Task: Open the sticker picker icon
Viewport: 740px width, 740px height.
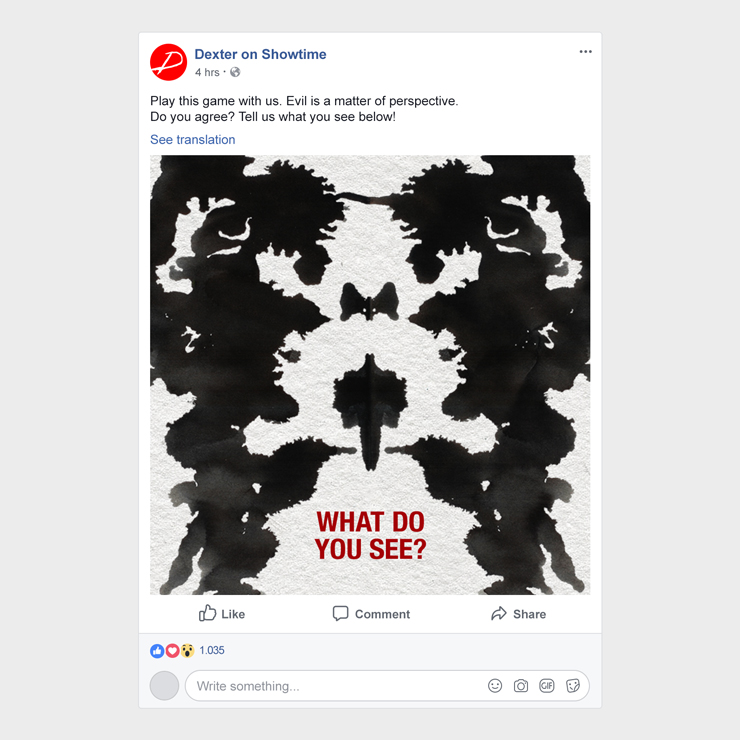Action: [x=572, y=686]
